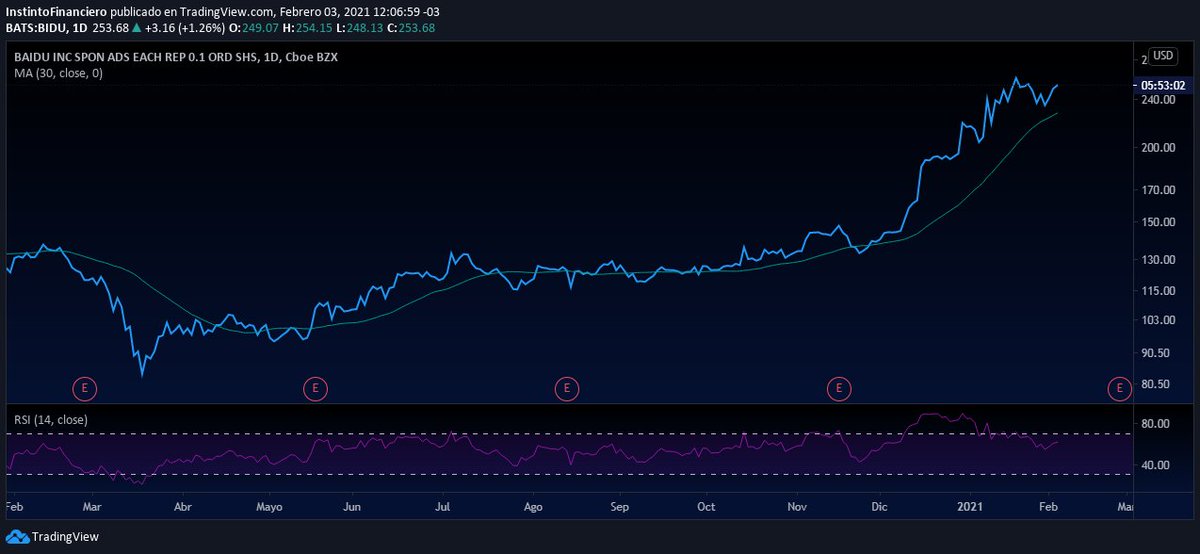Click the BAIDU INC SPON ADS chart title
This screenshot has width=1200, height=554.
pos(176,58)
